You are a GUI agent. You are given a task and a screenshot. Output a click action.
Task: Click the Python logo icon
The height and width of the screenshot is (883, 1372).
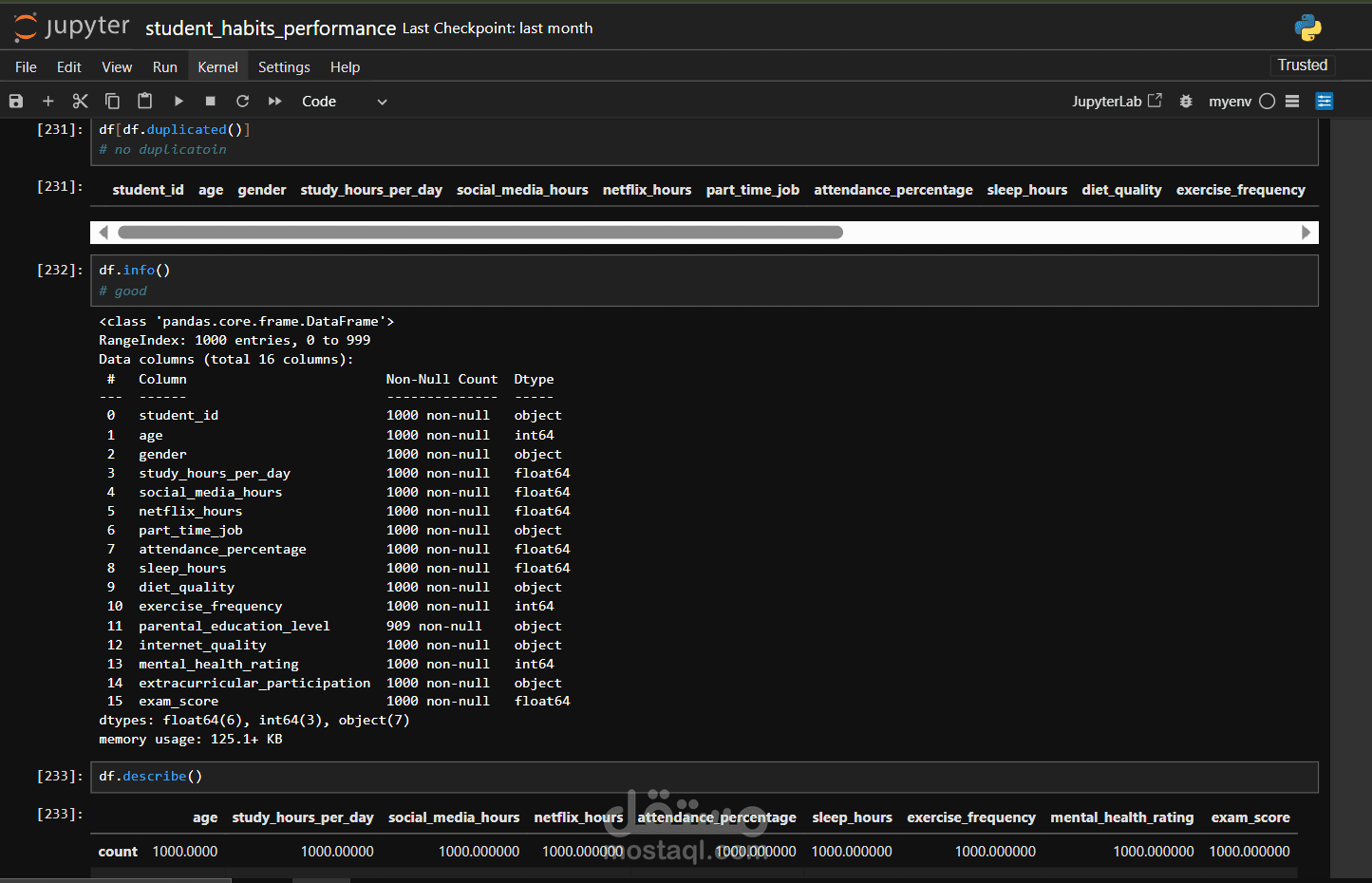tap(1308, 28)
